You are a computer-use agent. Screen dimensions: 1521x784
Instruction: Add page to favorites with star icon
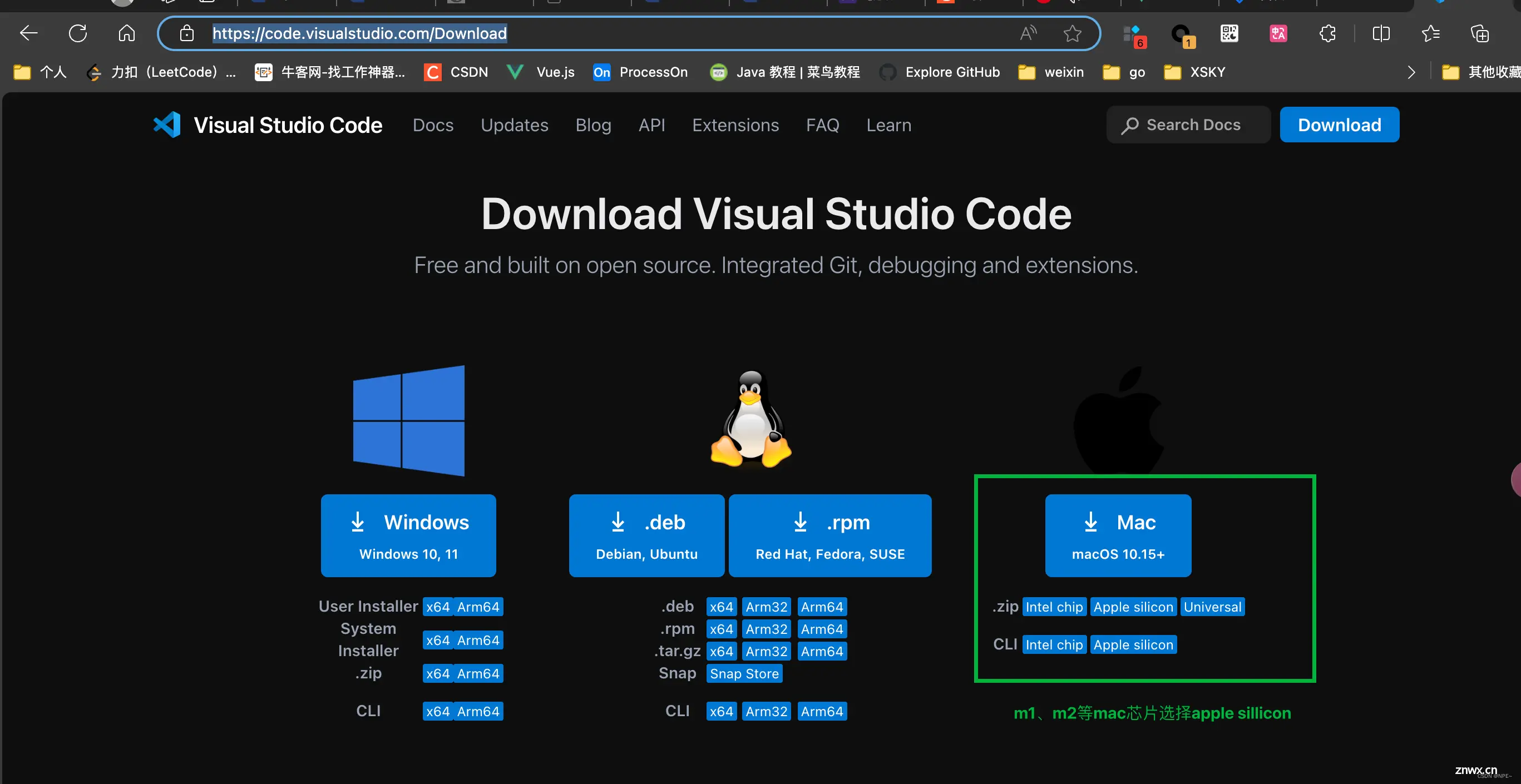point(1072,33)
